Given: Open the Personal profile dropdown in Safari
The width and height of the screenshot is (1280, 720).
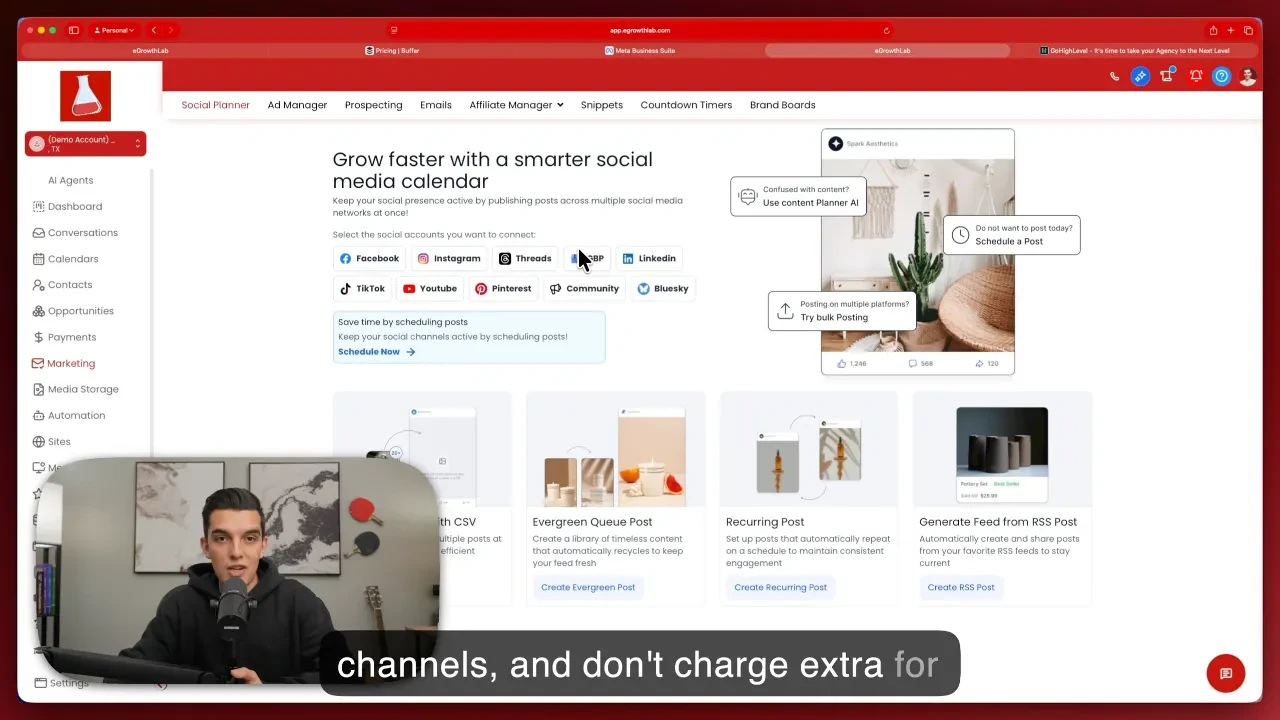Looking at the screenshot, I should point(114,30).
